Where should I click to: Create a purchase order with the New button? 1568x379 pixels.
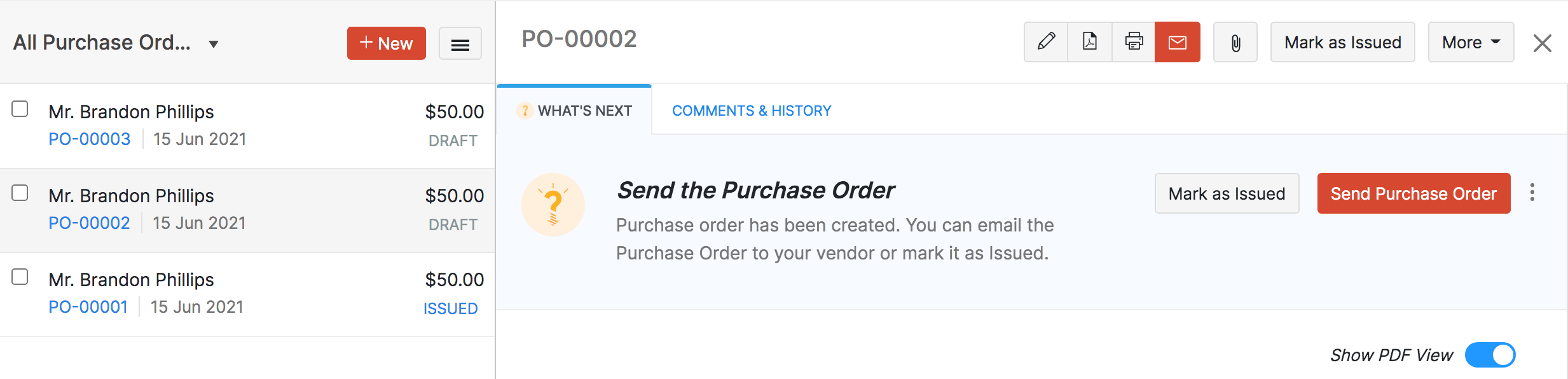click(x=386, y=43)
